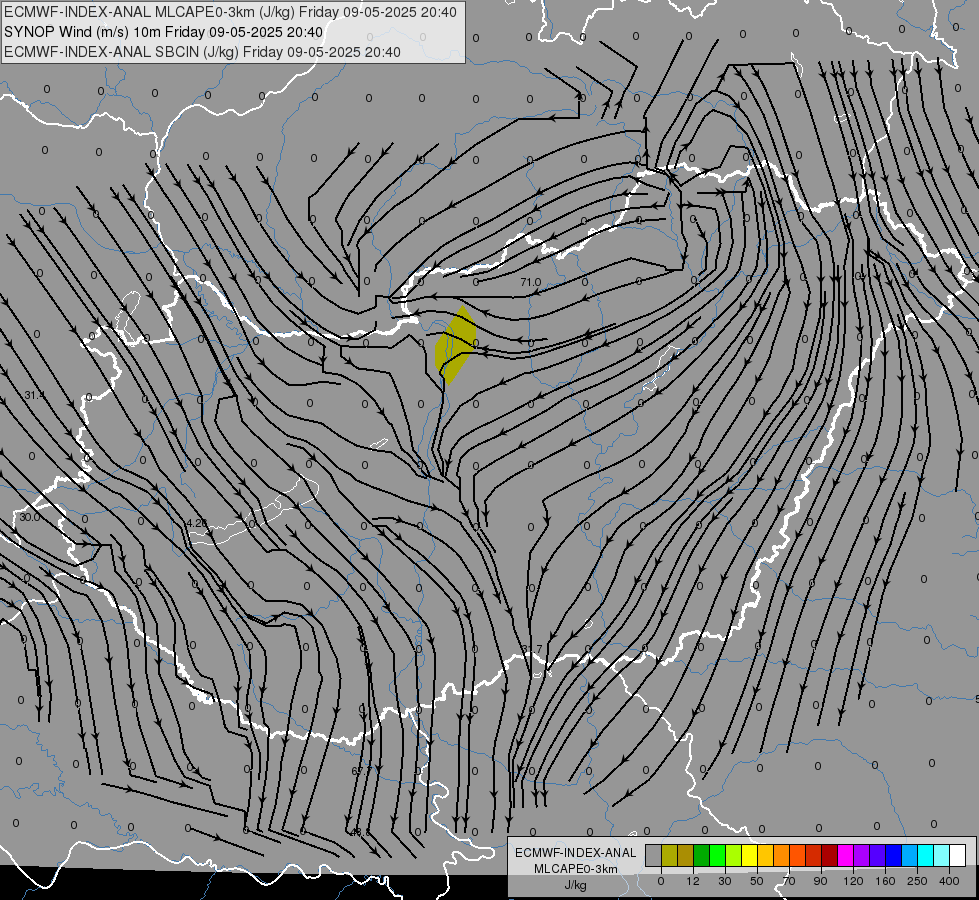Click the 31.4 value on the map

tap(35, 395)
